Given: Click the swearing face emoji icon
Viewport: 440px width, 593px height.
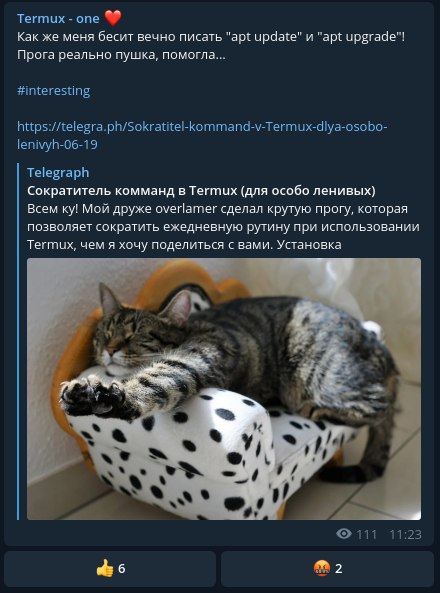Looking at the screenshot, I should [x=322, y=568].
